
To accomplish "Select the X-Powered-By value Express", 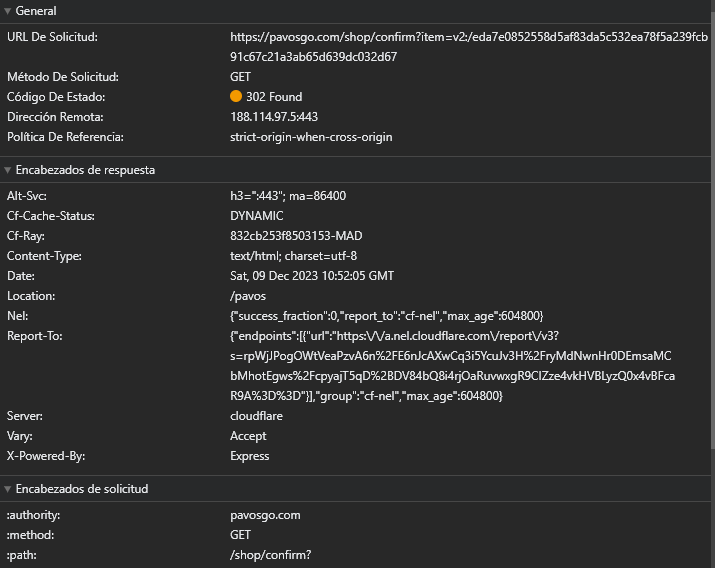I will pyautogui.click(x=249, y=456).
